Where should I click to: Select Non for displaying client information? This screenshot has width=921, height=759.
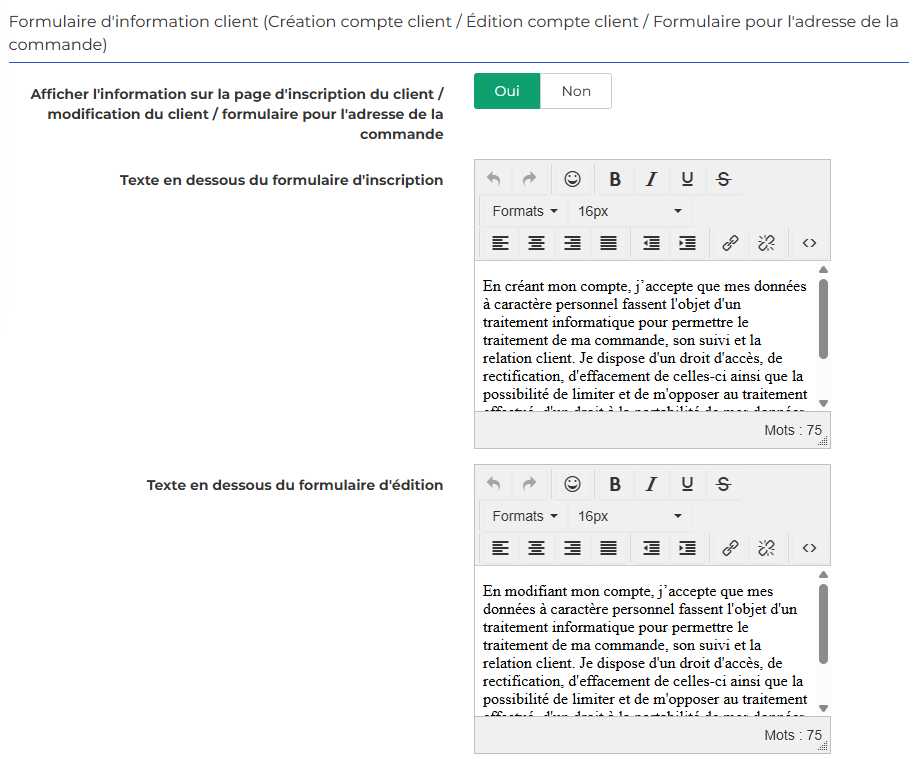pos(576,91)
